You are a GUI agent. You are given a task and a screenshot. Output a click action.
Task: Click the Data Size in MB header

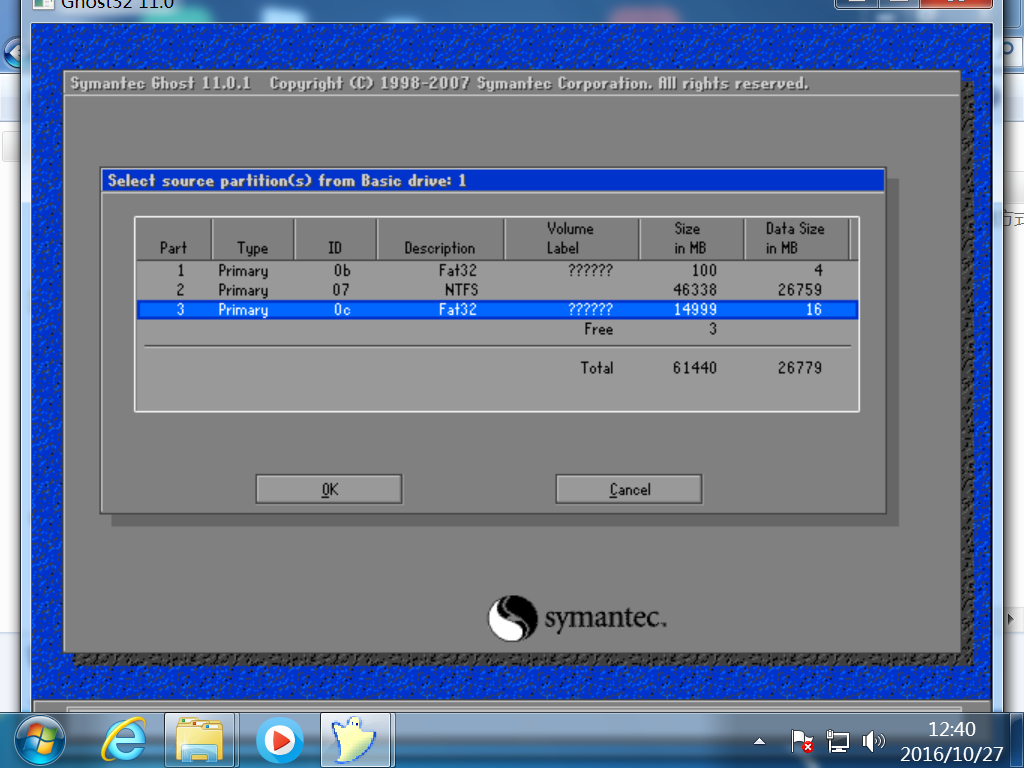click(x=797, y=239)
